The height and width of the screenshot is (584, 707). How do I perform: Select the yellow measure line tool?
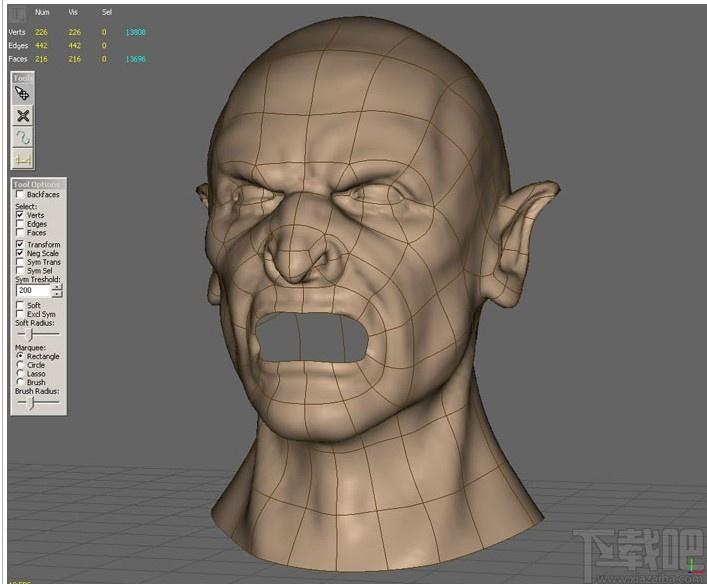point(23,159)
